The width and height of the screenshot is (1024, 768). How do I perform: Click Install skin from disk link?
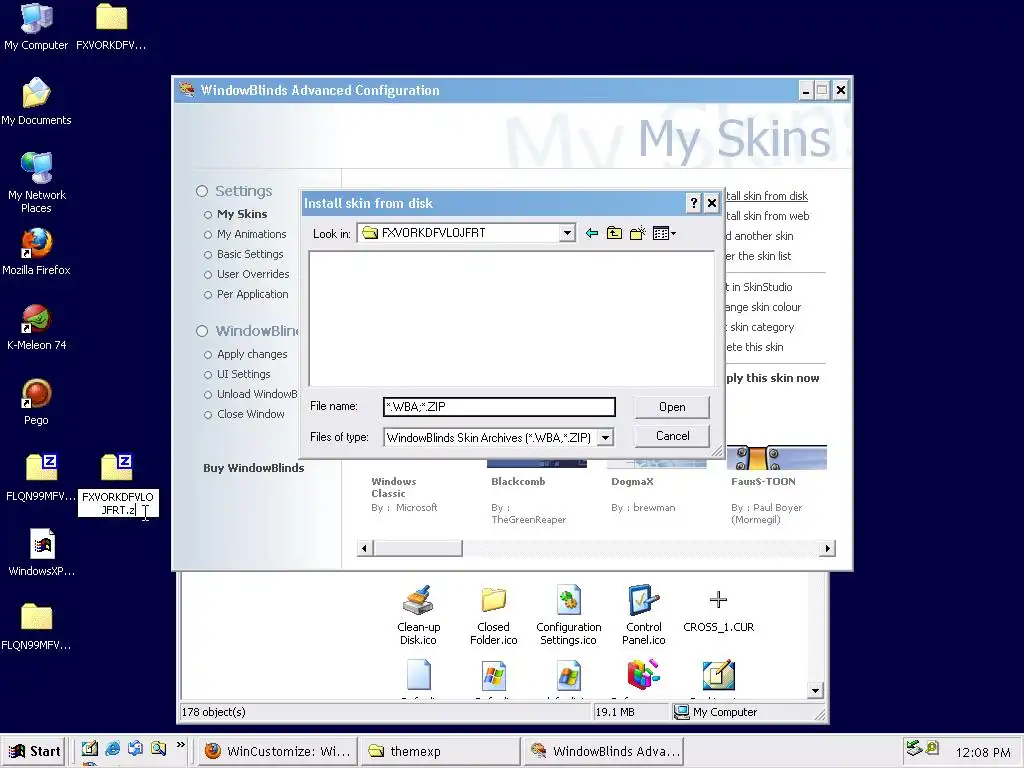(x=767, y=196)
